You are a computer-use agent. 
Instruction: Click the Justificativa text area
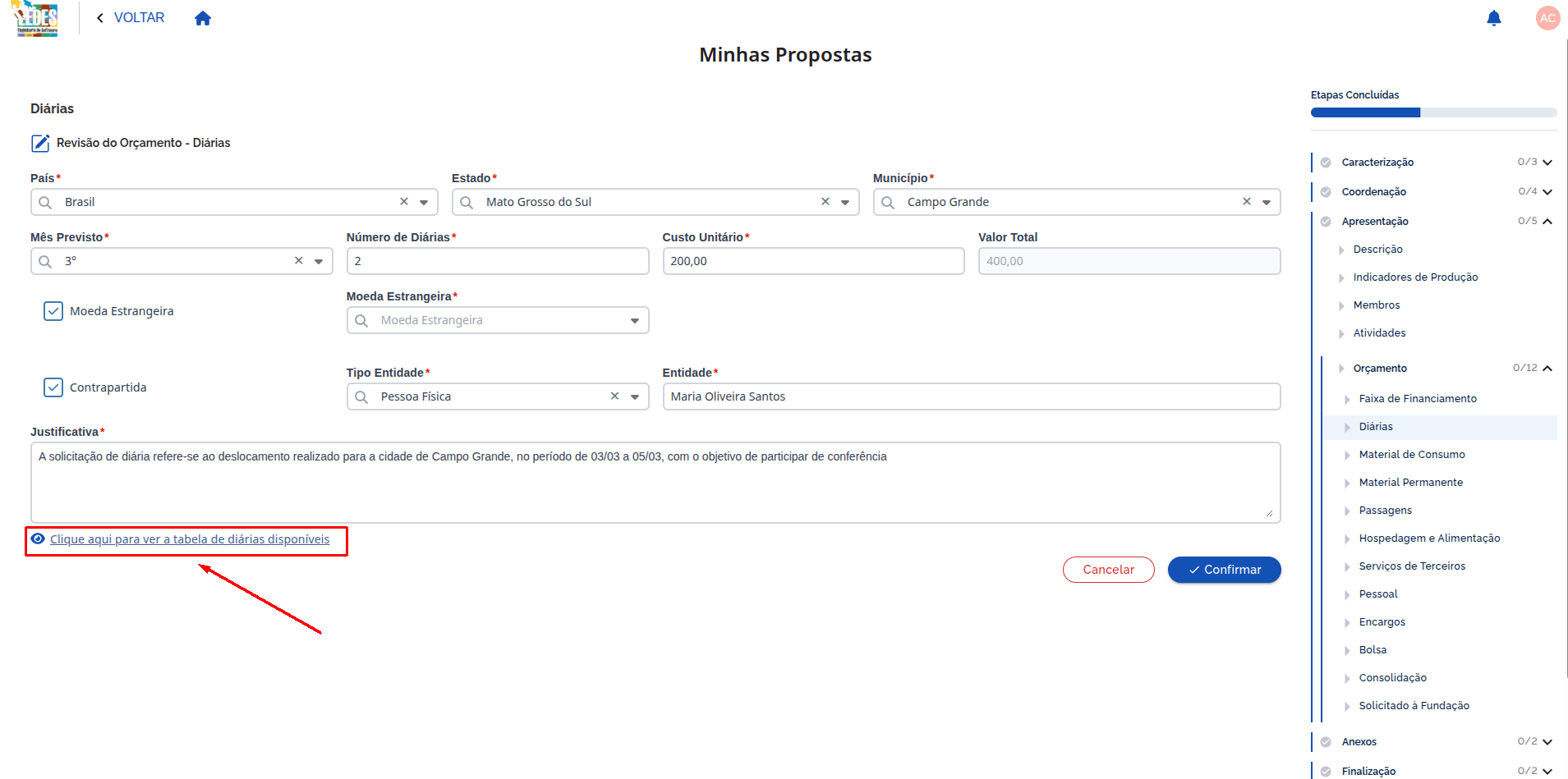655,483
